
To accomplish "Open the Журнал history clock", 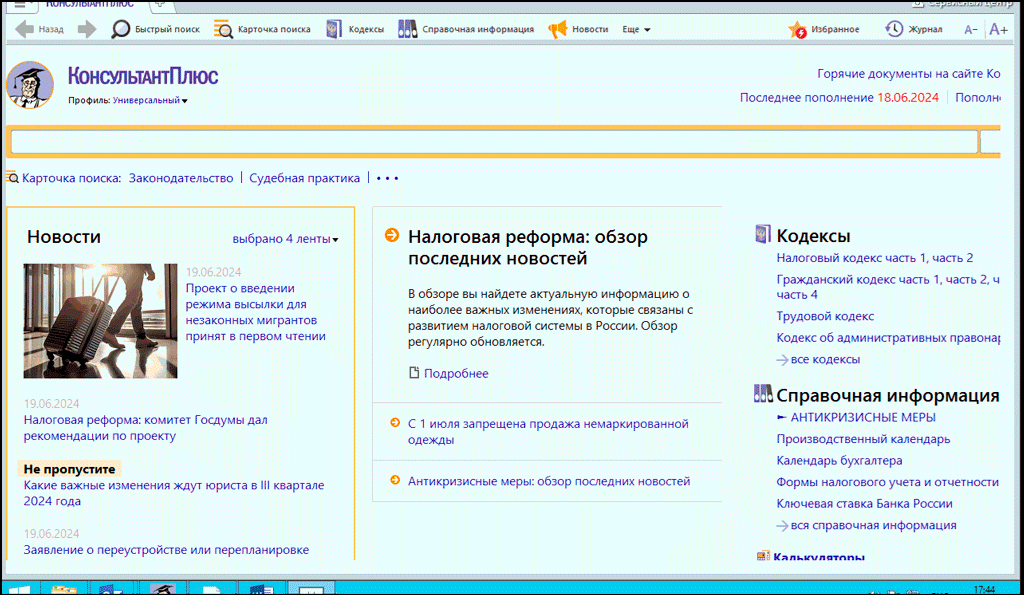I will tap(913, 29).
